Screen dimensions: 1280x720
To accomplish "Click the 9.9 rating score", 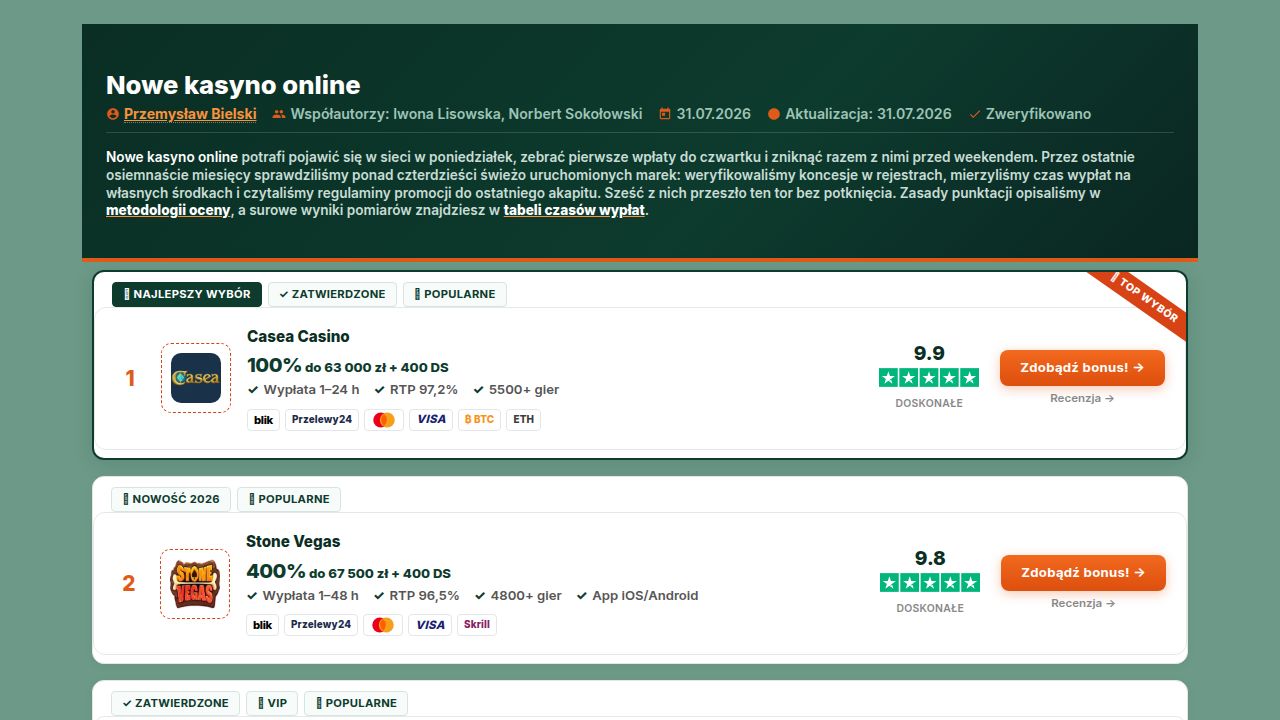I will point(929,353).
